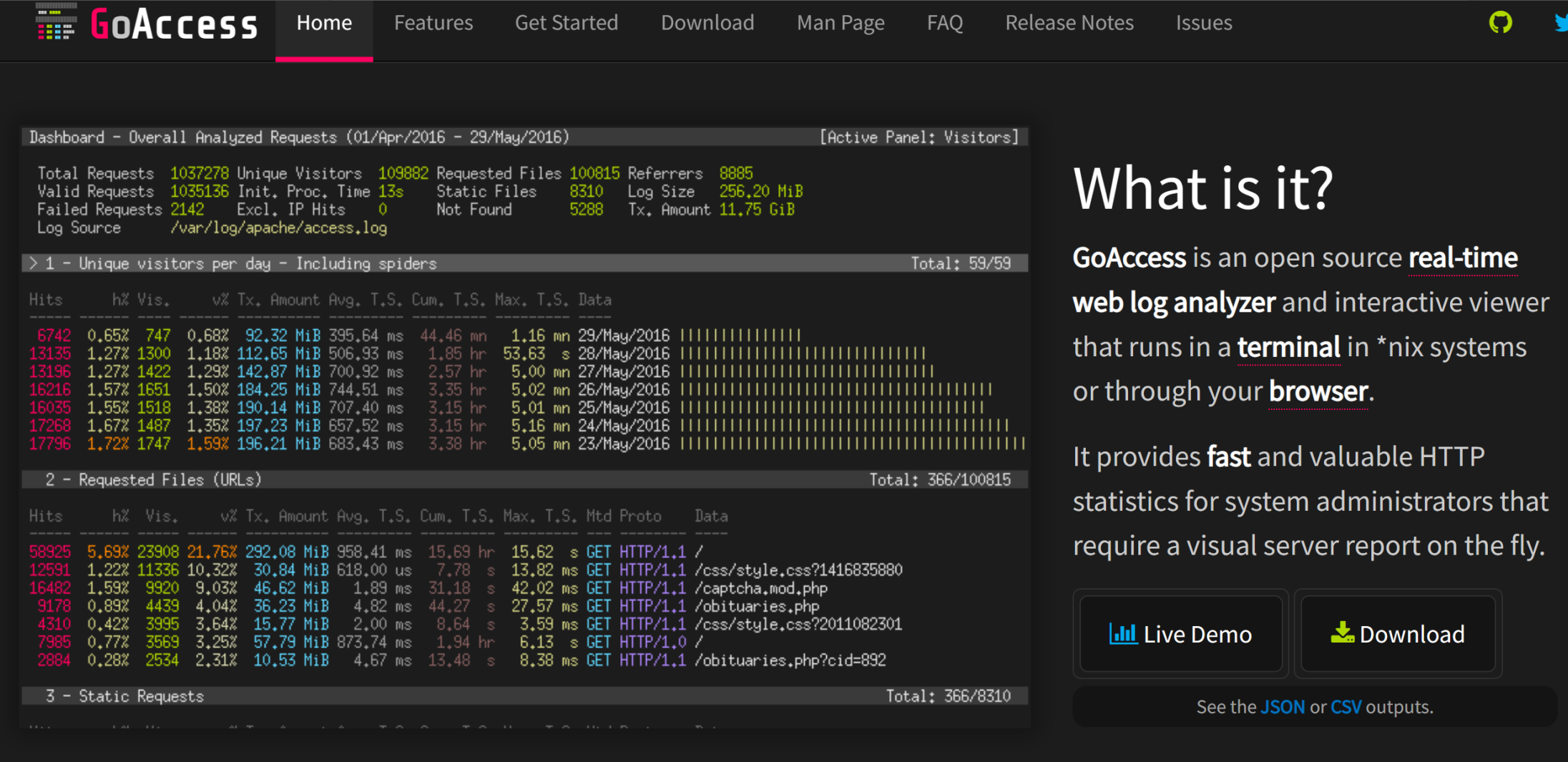Image resolution: width=1568 pixels, height=762 pixels.
Task: Click the underlined terminal term
Action: click(x=1288, y=347)
